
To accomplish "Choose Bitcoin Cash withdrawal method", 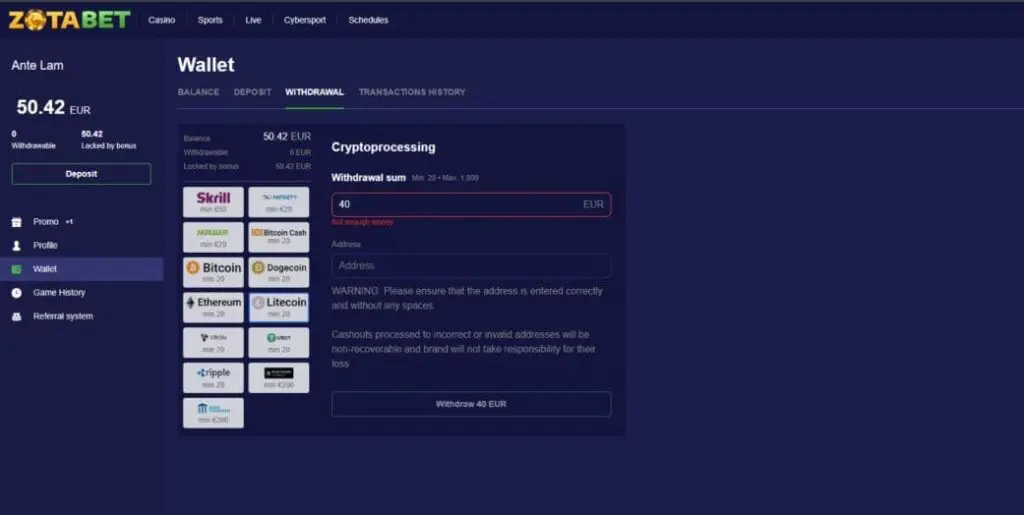I will coord(278,237).
